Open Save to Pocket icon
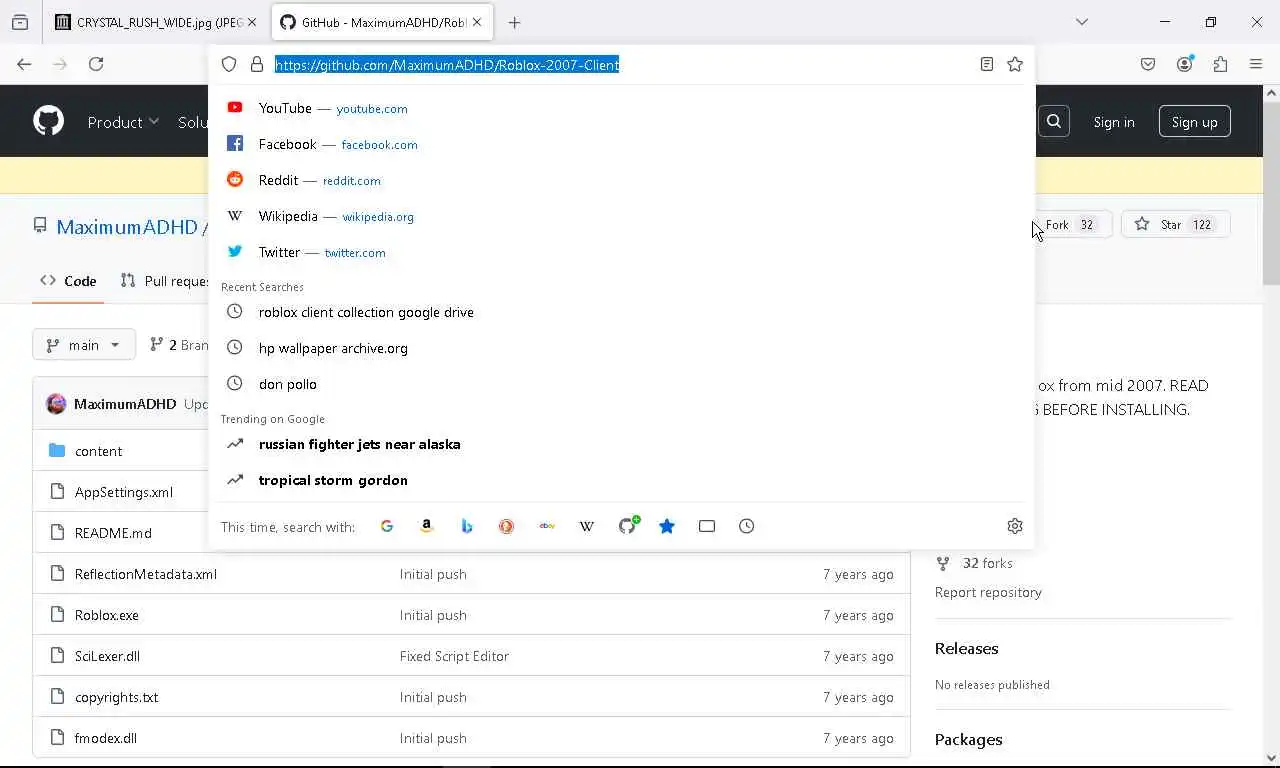Screen dimensions: 1280x768 pos(1148,64)
